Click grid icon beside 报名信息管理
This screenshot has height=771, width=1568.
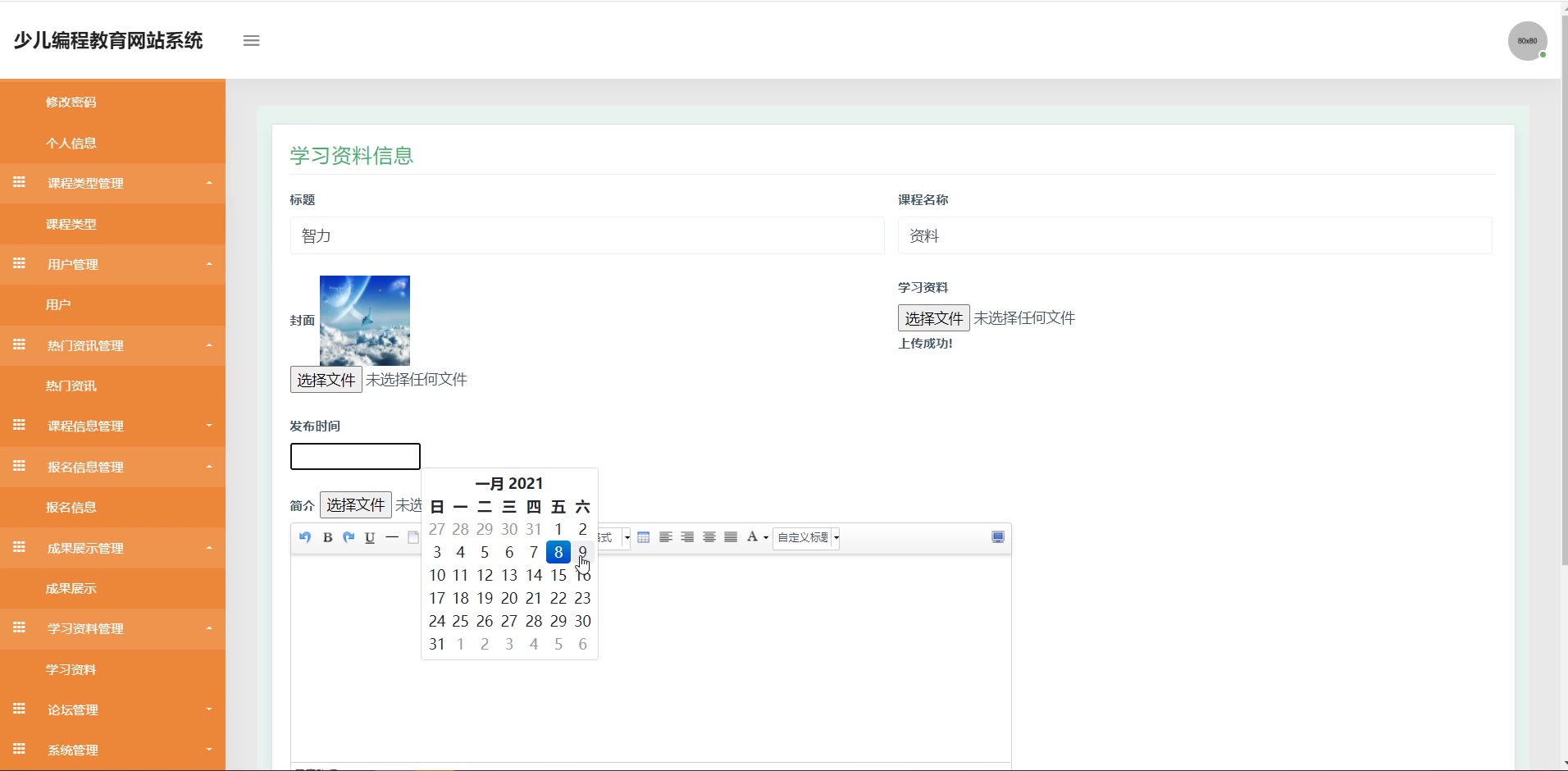[x=20, y=466]
